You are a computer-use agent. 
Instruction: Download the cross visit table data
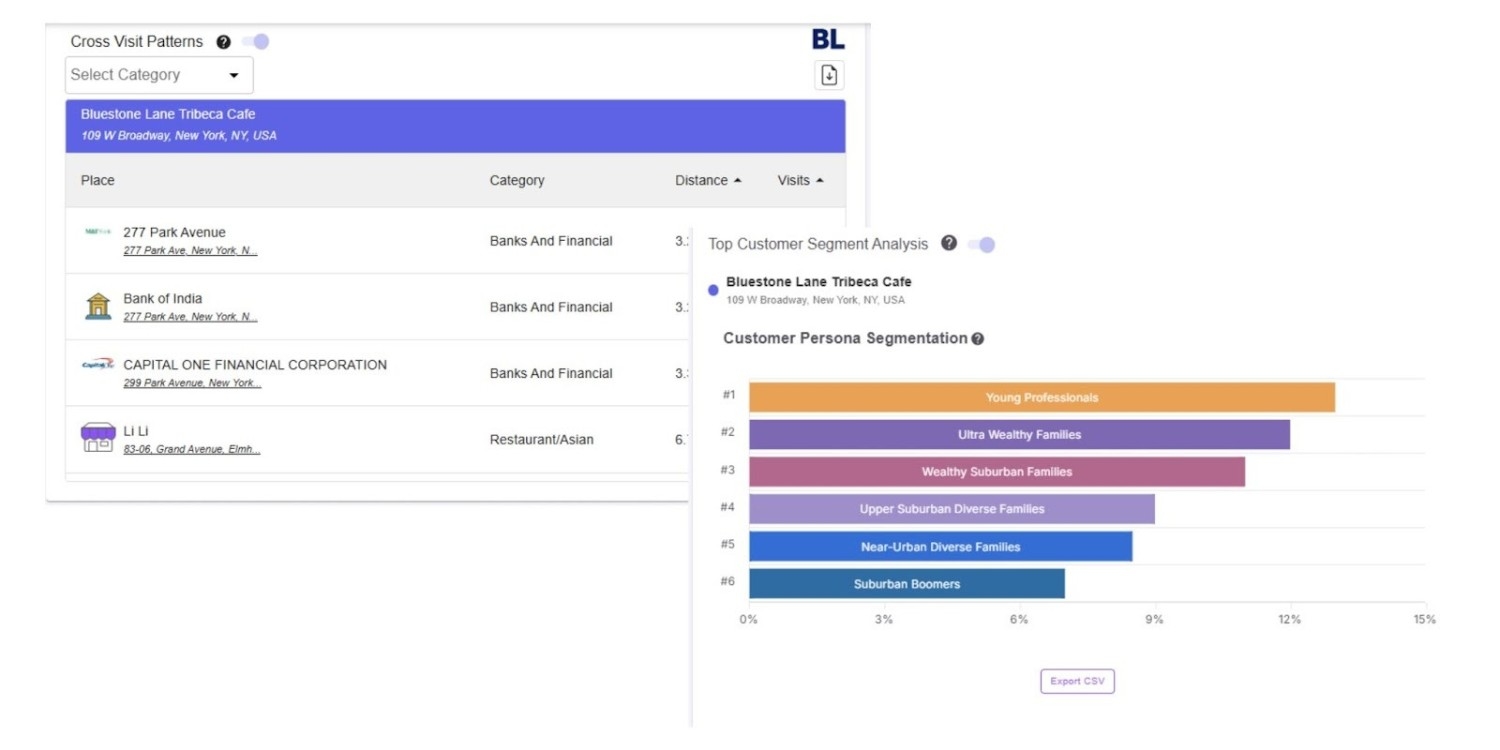coord(829,75)
